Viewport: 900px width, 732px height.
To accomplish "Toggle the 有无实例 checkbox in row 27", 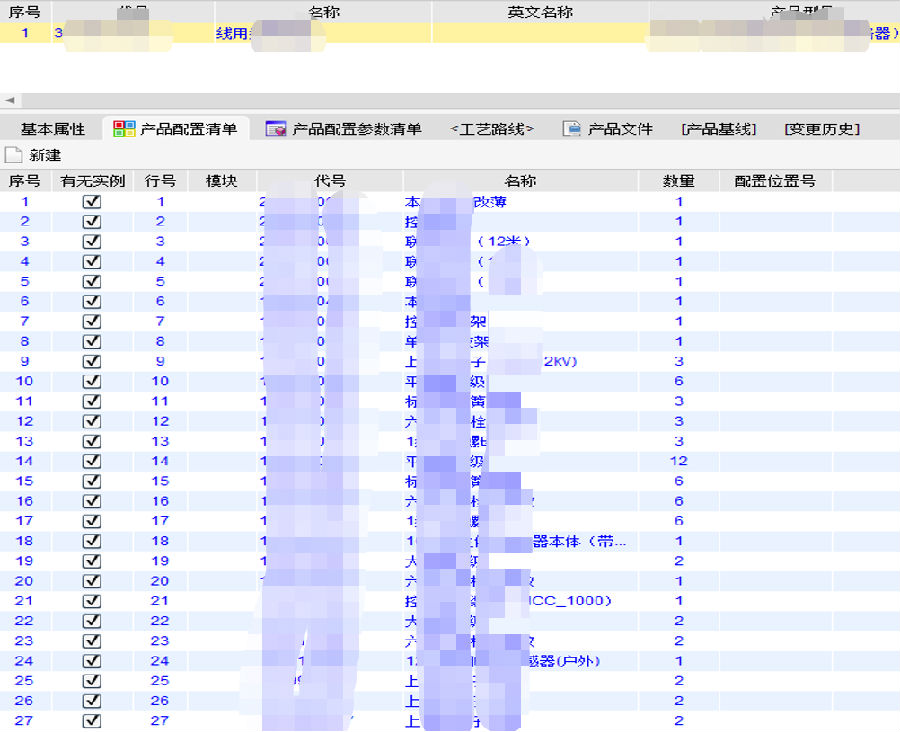I will coord(92,721).
